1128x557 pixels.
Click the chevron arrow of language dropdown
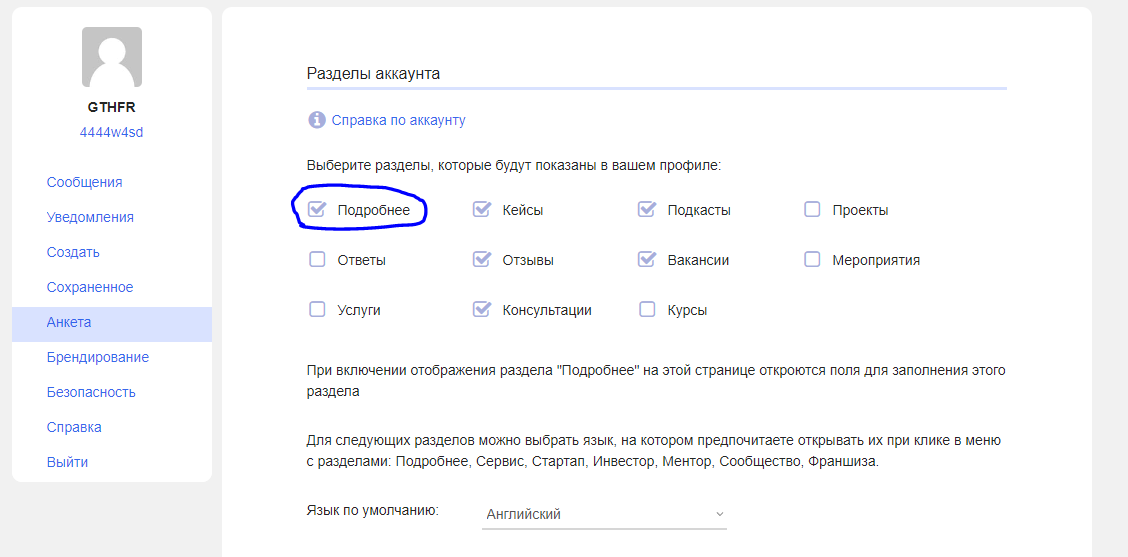(x=718, y=514)
